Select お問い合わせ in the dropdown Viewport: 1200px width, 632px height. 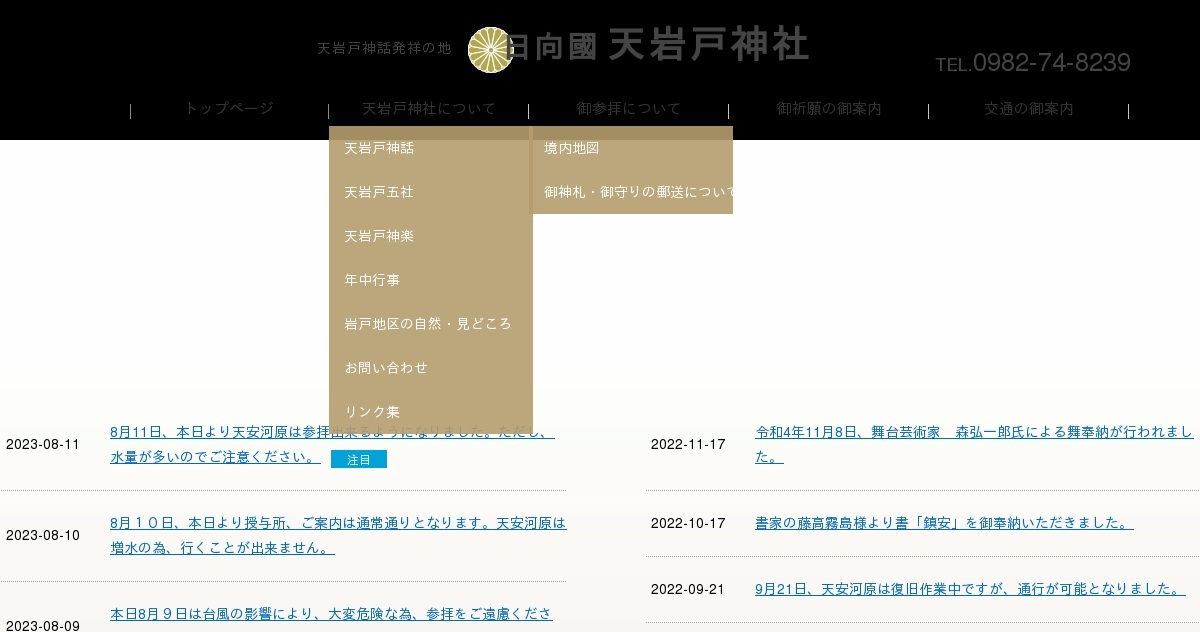[x=387, y=368]
